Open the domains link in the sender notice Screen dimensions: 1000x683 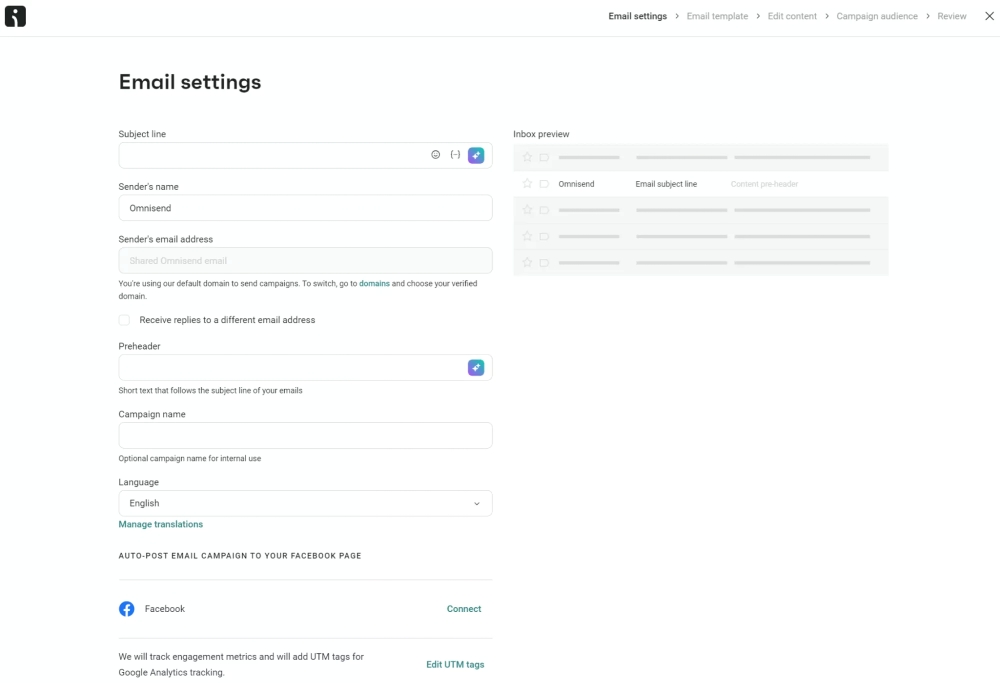374,283
